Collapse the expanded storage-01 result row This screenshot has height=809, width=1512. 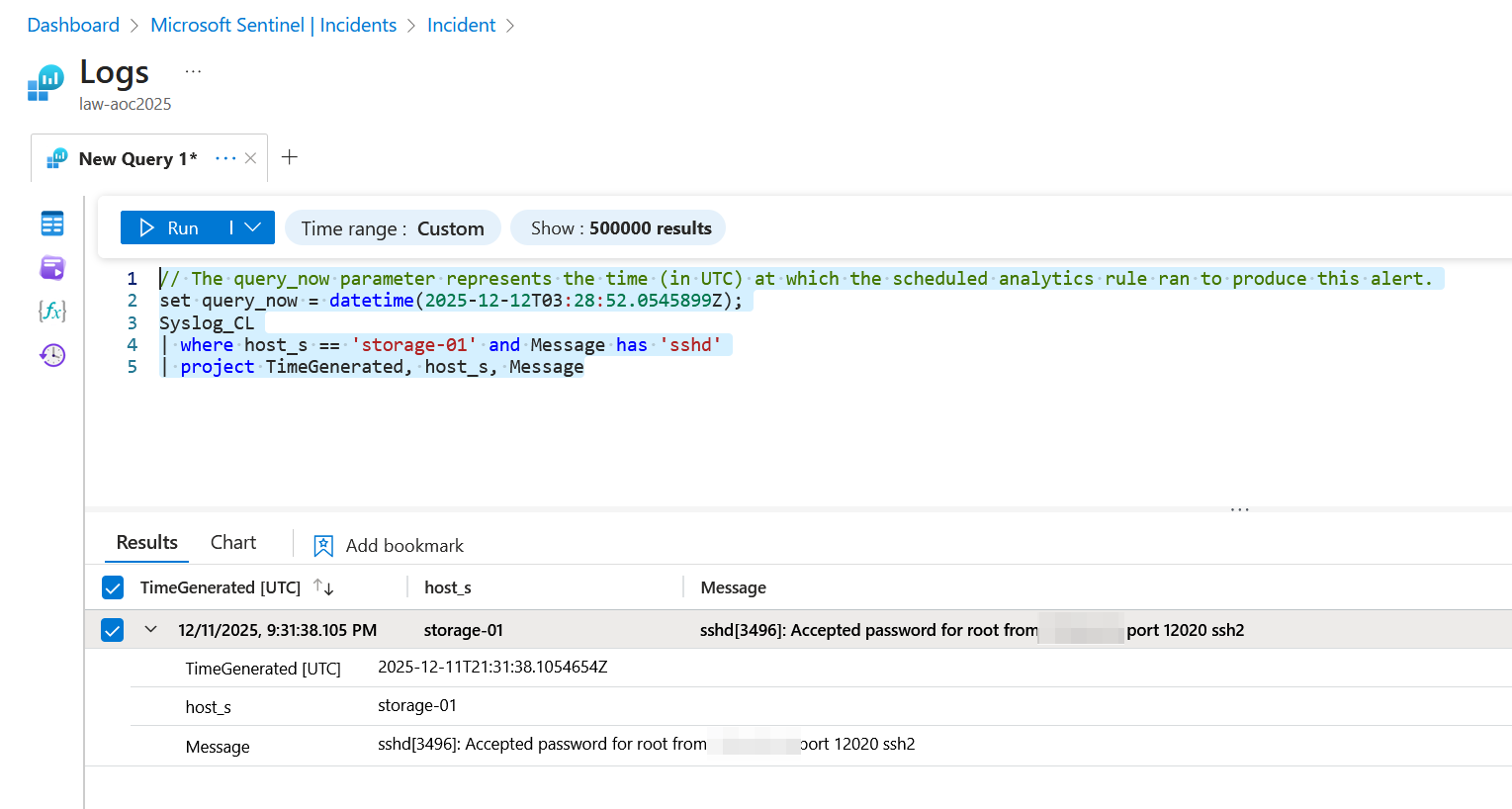point(151,629)
